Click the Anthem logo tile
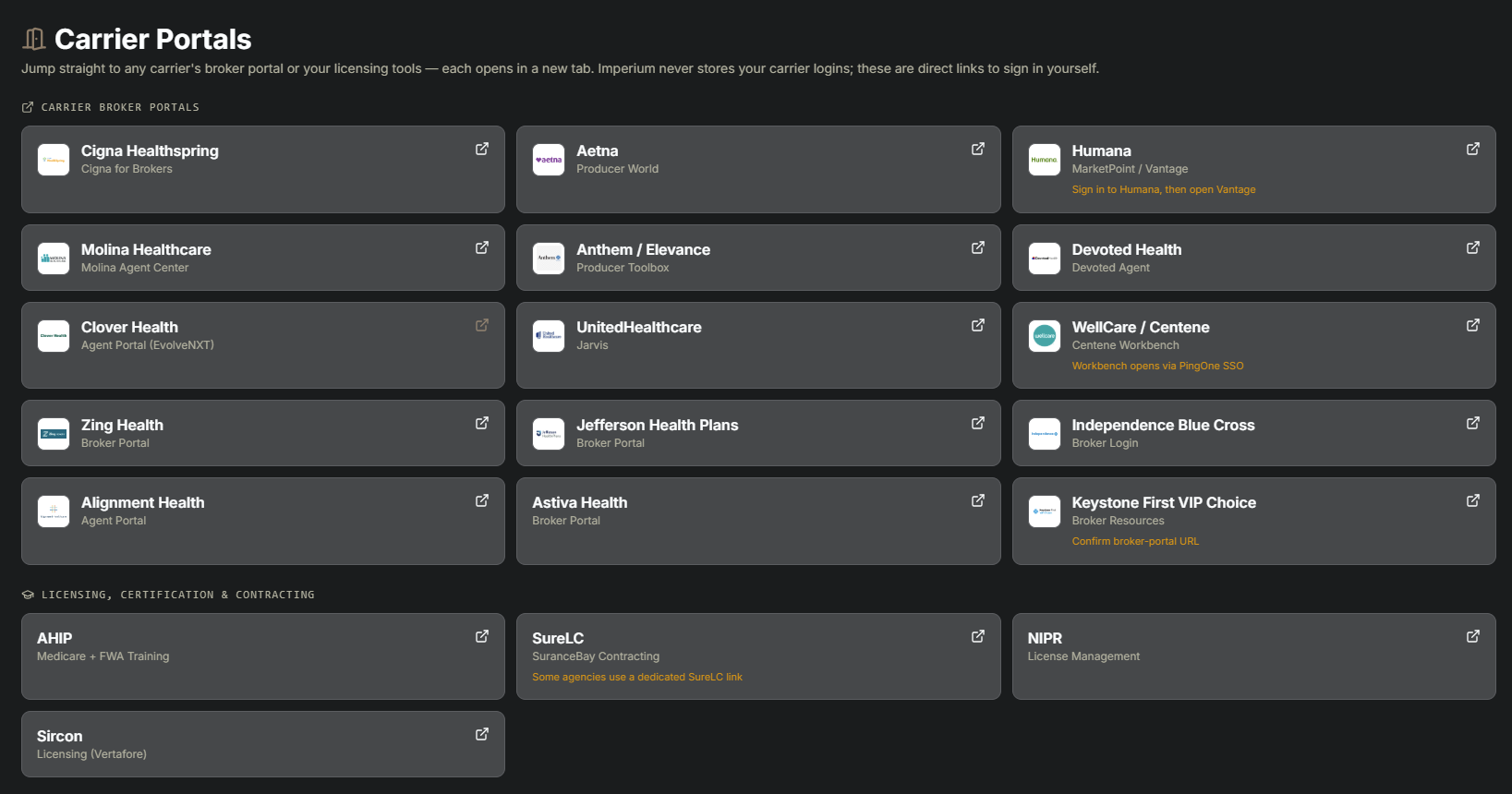Image resolution: width=1512 pixels, height=794 pixels. click(x=549, y=259)
